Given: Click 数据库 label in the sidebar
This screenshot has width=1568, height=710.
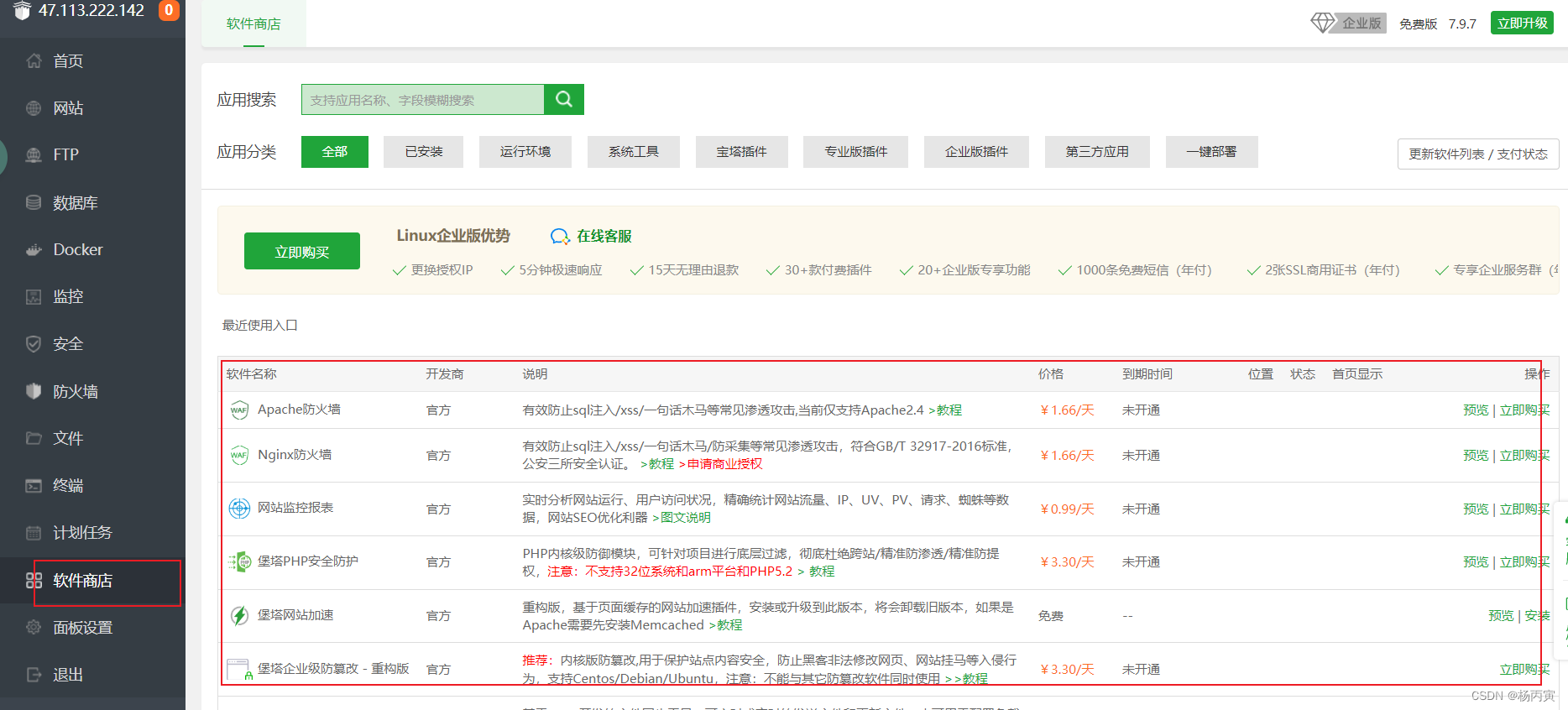Looking at the screenshot, I should pyautogui.click(x=76, y=202).
